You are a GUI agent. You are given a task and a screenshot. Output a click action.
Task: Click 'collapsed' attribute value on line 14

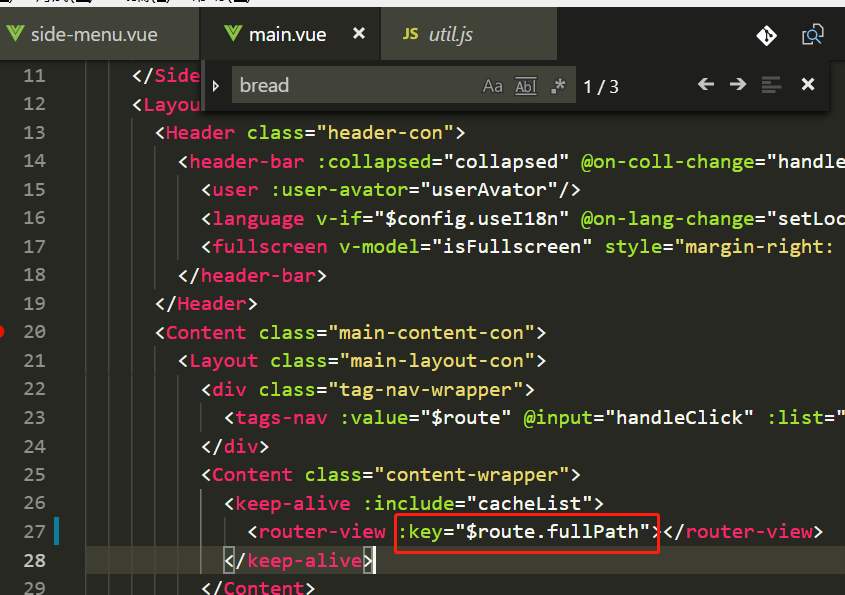click(507, 162)
